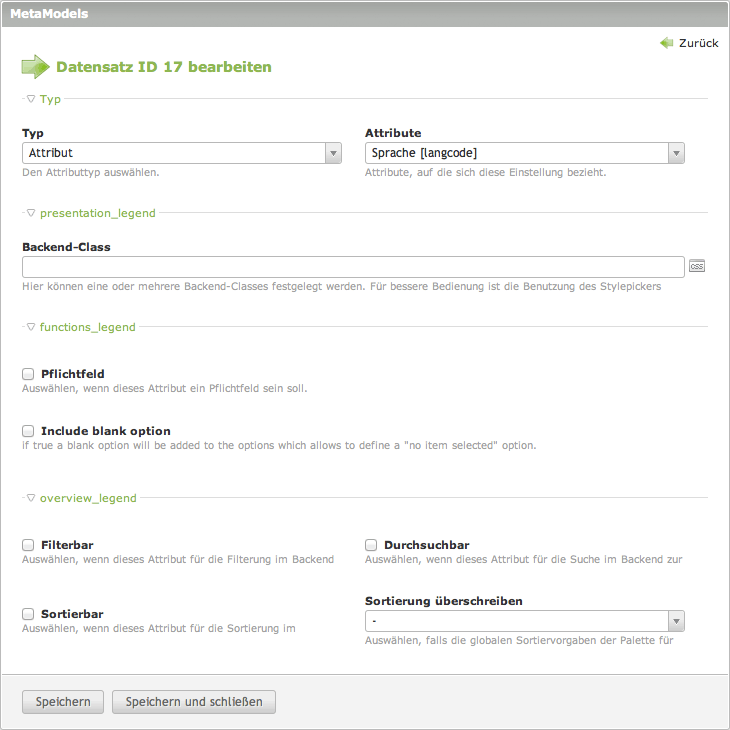The height and width of the screenshot is (730, 730).
Task: Collapse the functions_legend section
Action: pos(31,327)
